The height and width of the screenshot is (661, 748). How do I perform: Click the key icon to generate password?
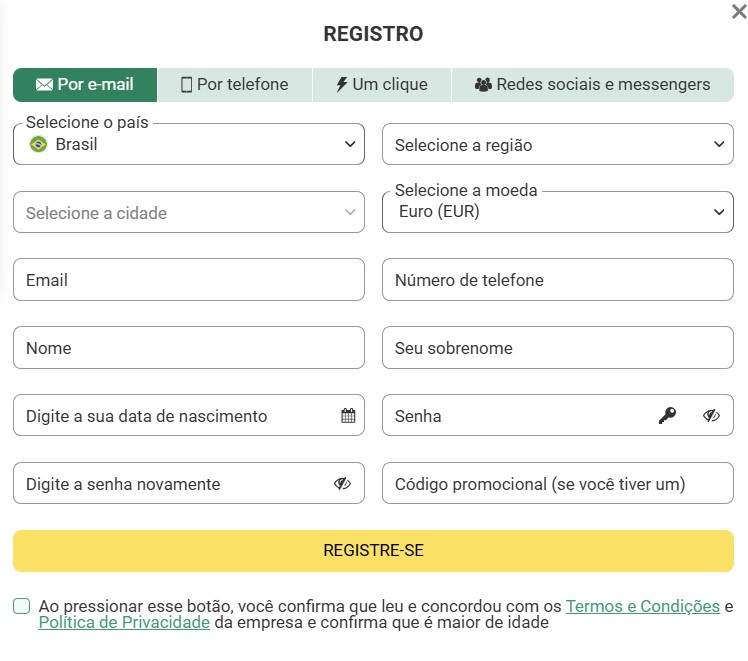[x=667, y=416]
